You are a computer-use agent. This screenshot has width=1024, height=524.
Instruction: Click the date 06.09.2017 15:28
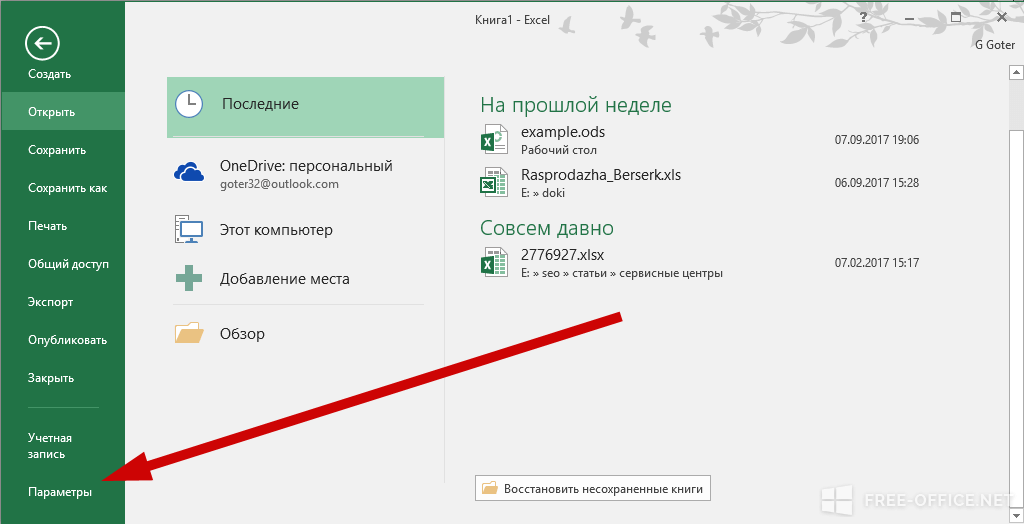click(877, 182)
